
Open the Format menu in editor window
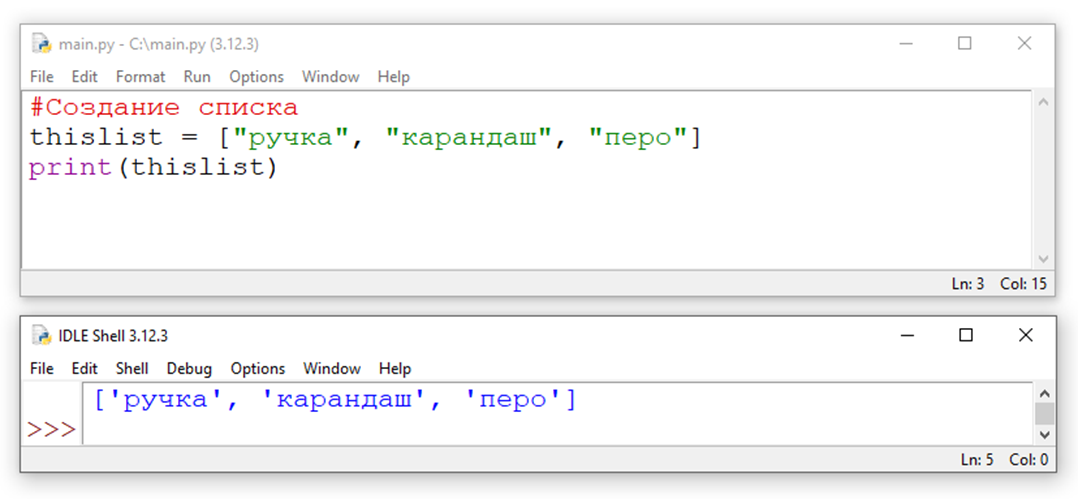140,76
